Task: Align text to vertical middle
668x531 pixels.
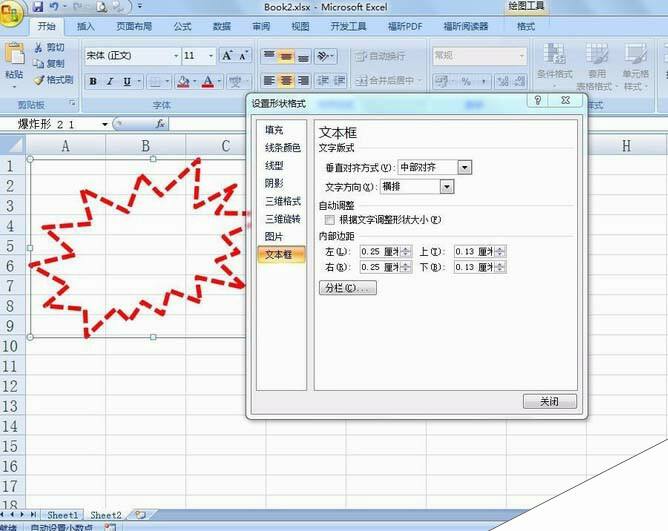Action: pos(286,55)
